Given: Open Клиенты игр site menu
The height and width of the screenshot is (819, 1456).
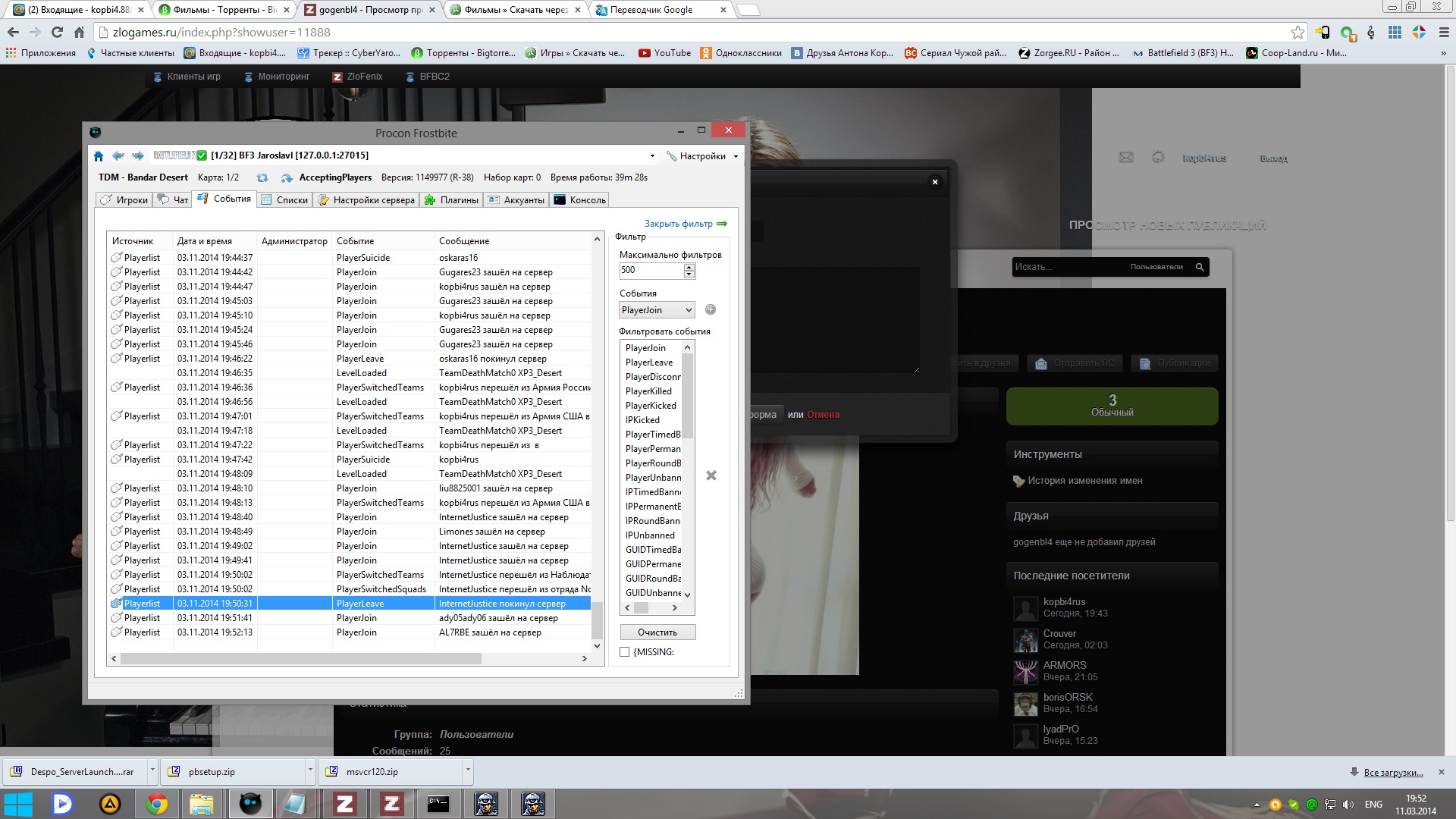Looking at the screenshot, I should tap(187, 77).
